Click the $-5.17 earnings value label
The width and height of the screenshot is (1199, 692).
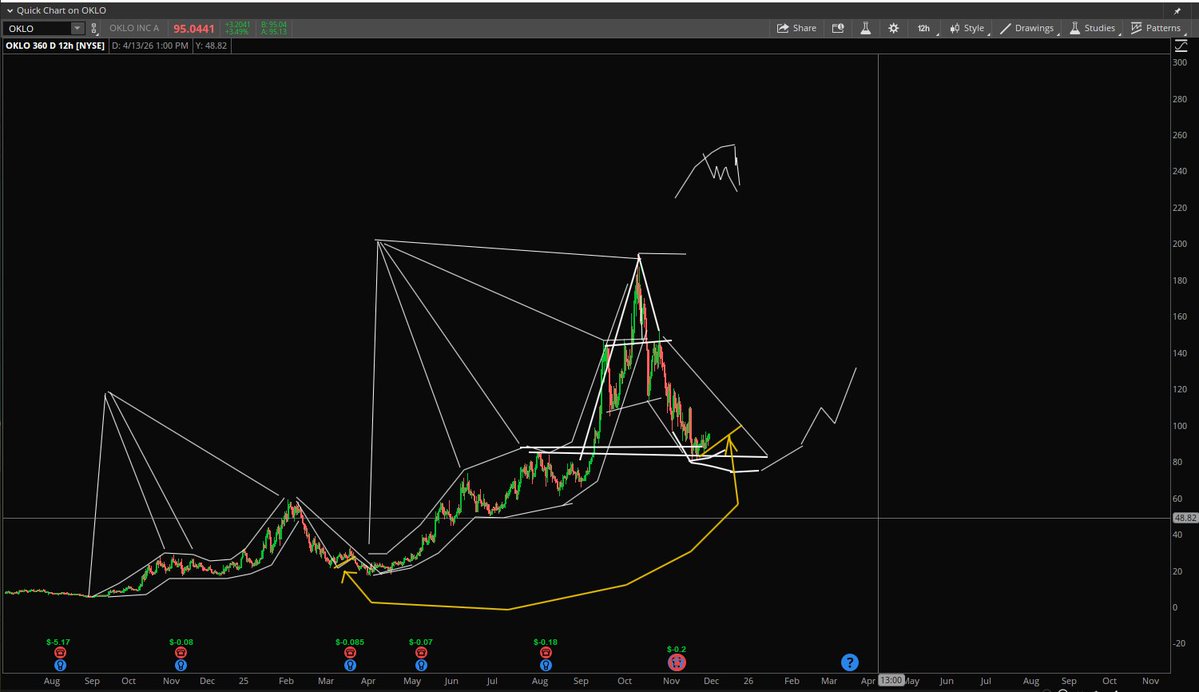[x=58, y=642]
